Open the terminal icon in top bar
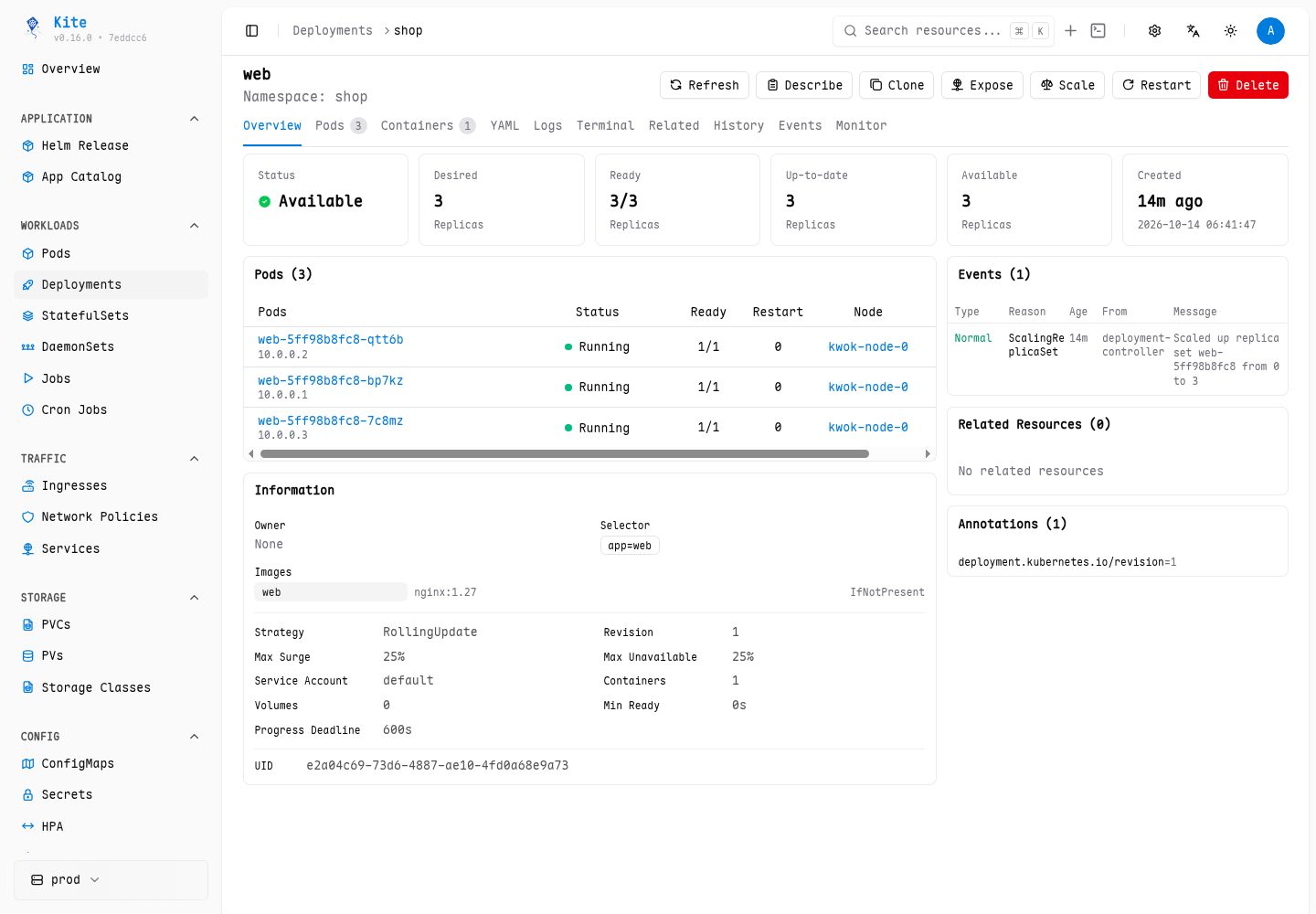 pos(1098,31)
